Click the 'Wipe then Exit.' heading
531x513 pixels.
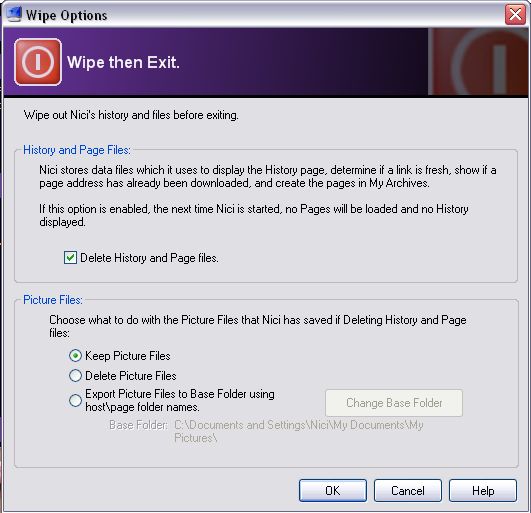point(123,62)
